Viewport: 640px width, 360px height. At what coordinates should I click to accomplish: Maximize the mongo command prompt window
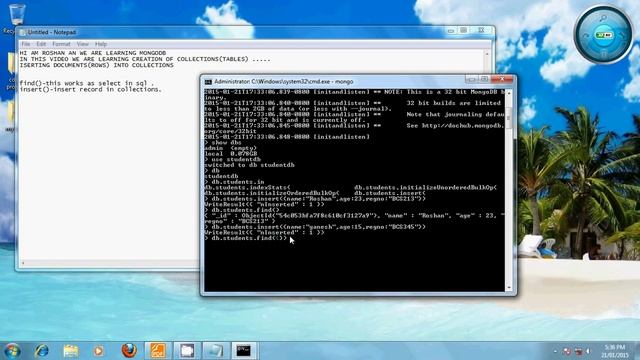pyautogui.click(x=484, y=79)
